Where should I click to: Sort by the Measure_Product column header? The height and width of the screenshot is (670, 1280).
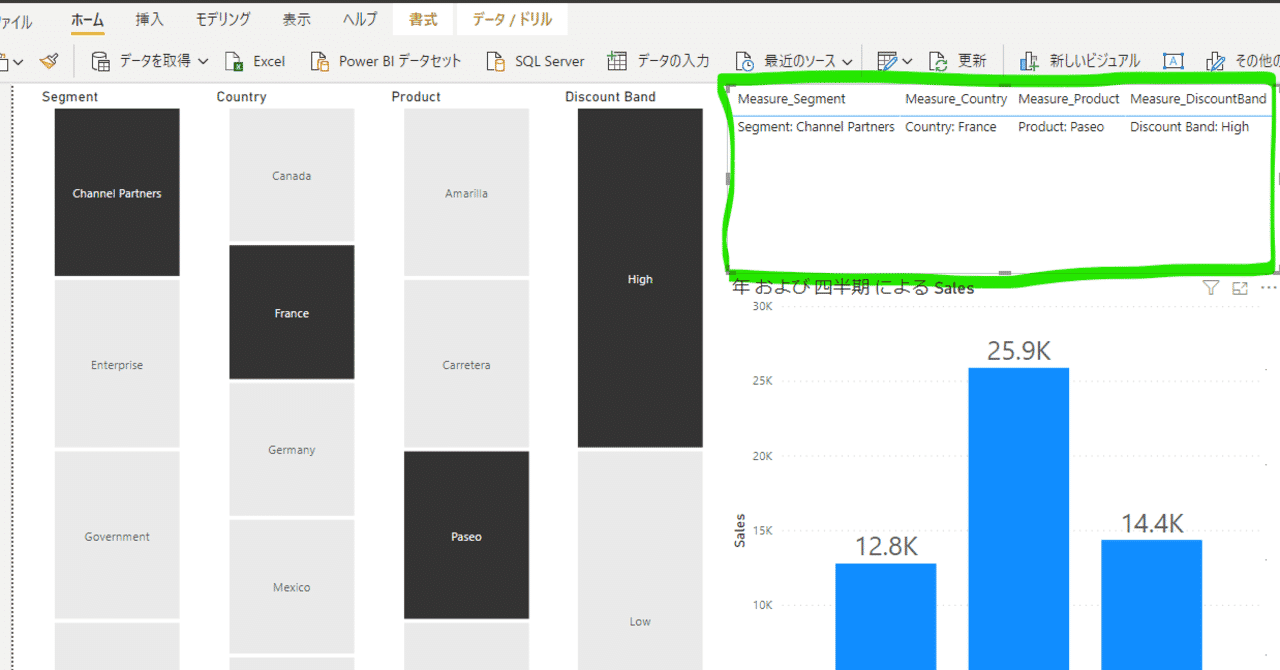coord(1069,99)
